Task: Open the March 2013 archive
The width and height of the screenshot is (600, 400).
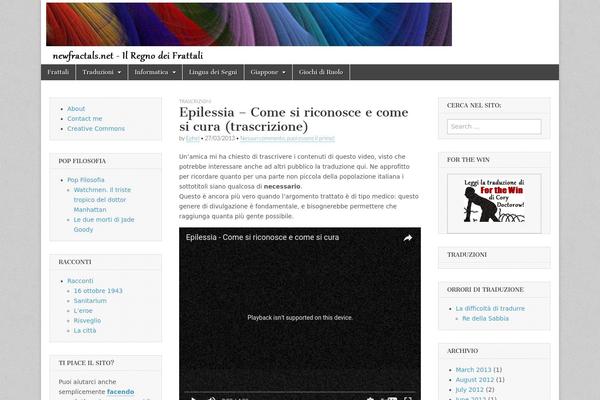Action: pos(473,370)
